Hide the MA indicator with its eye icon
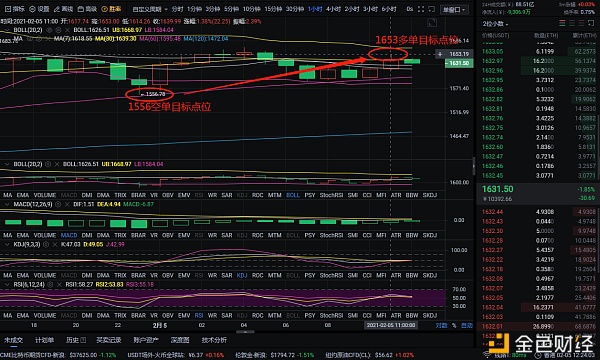 click(x=31, y=39)
